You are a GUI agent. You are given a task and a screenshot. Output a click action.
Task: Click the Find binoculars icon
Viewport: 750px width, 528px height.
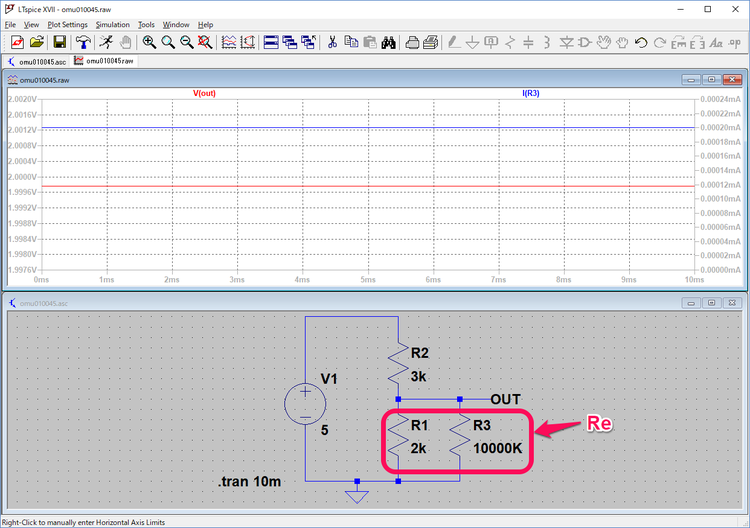[x=389, y=42]
